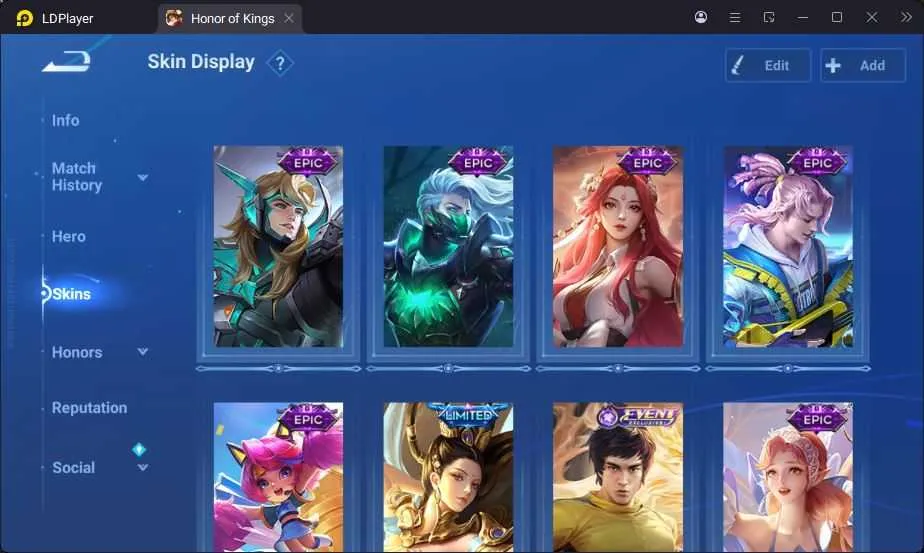Select the Skins section

coord(71,294)
